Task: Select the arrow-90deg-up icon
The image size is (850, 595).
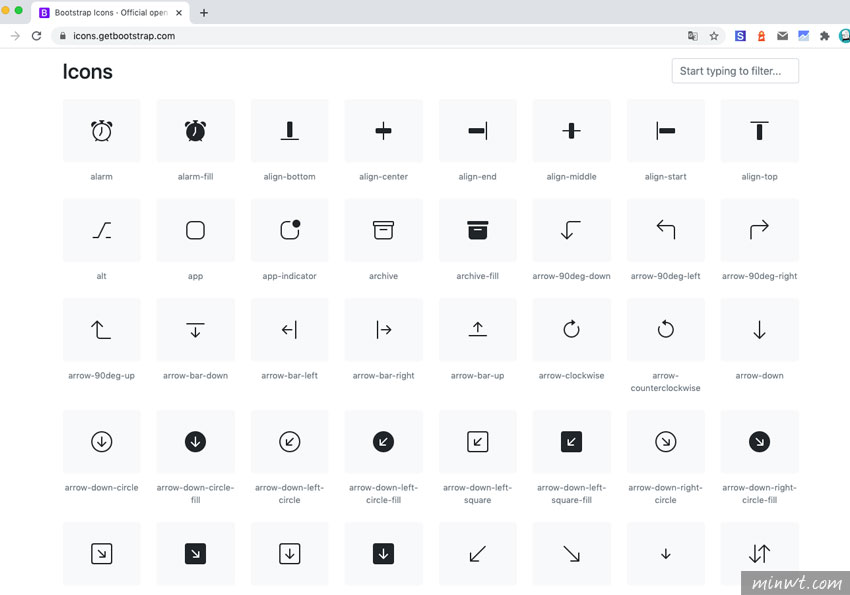Action: pos(101,329)
